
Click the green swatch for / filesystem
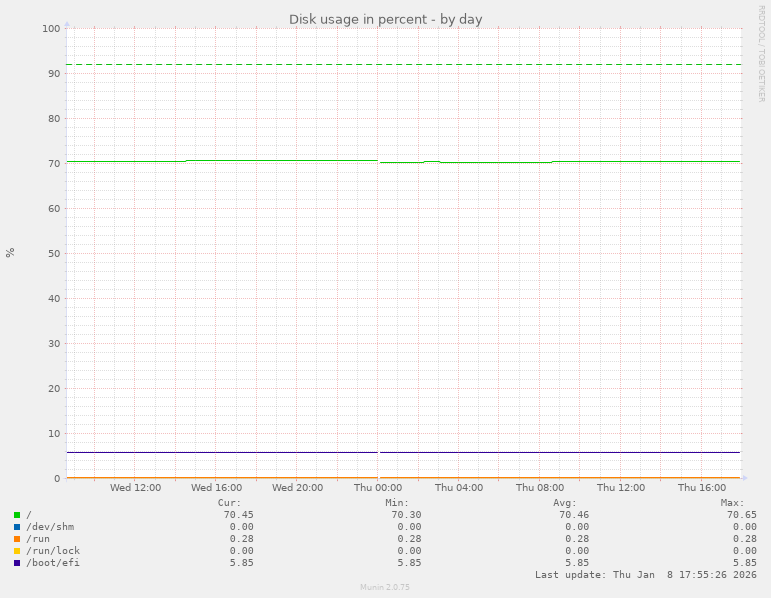[17, 515]
